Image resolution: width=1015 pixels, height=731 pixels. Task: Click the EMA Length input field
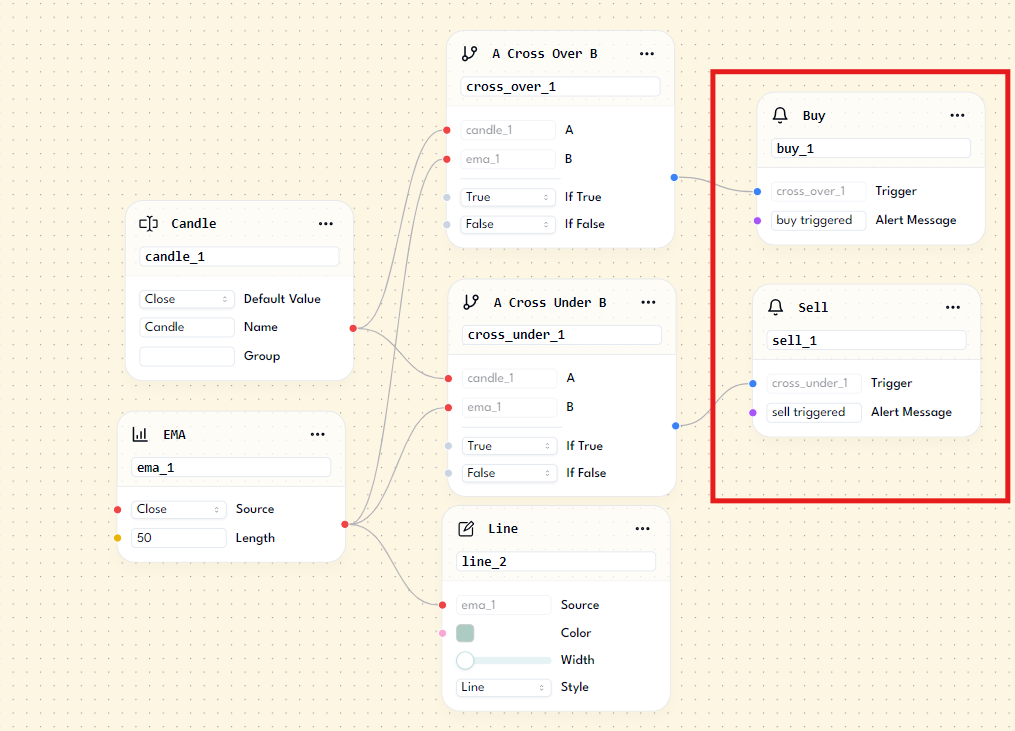tap(179, 538)
